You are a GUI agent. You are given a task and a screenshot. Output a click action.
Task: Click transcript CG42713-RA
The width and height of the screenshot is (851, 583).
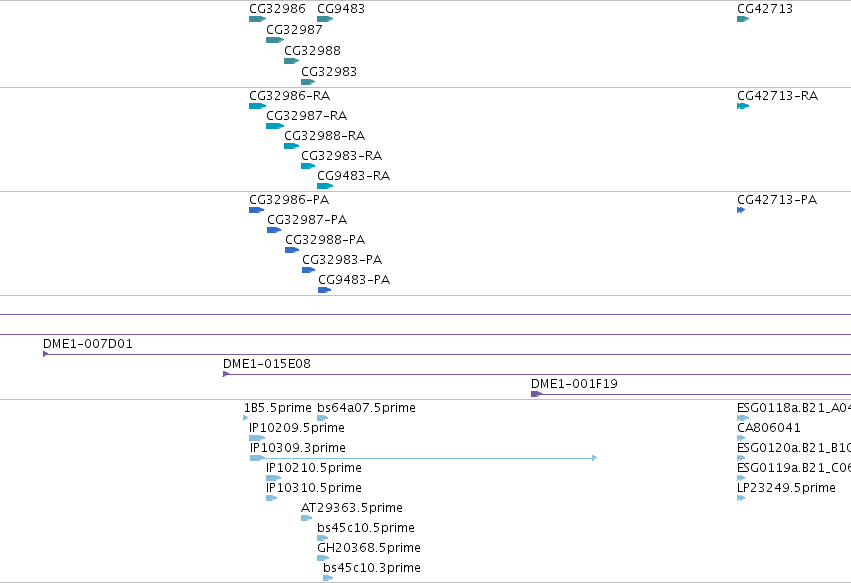pyautogui.click(x=742, y=106)
